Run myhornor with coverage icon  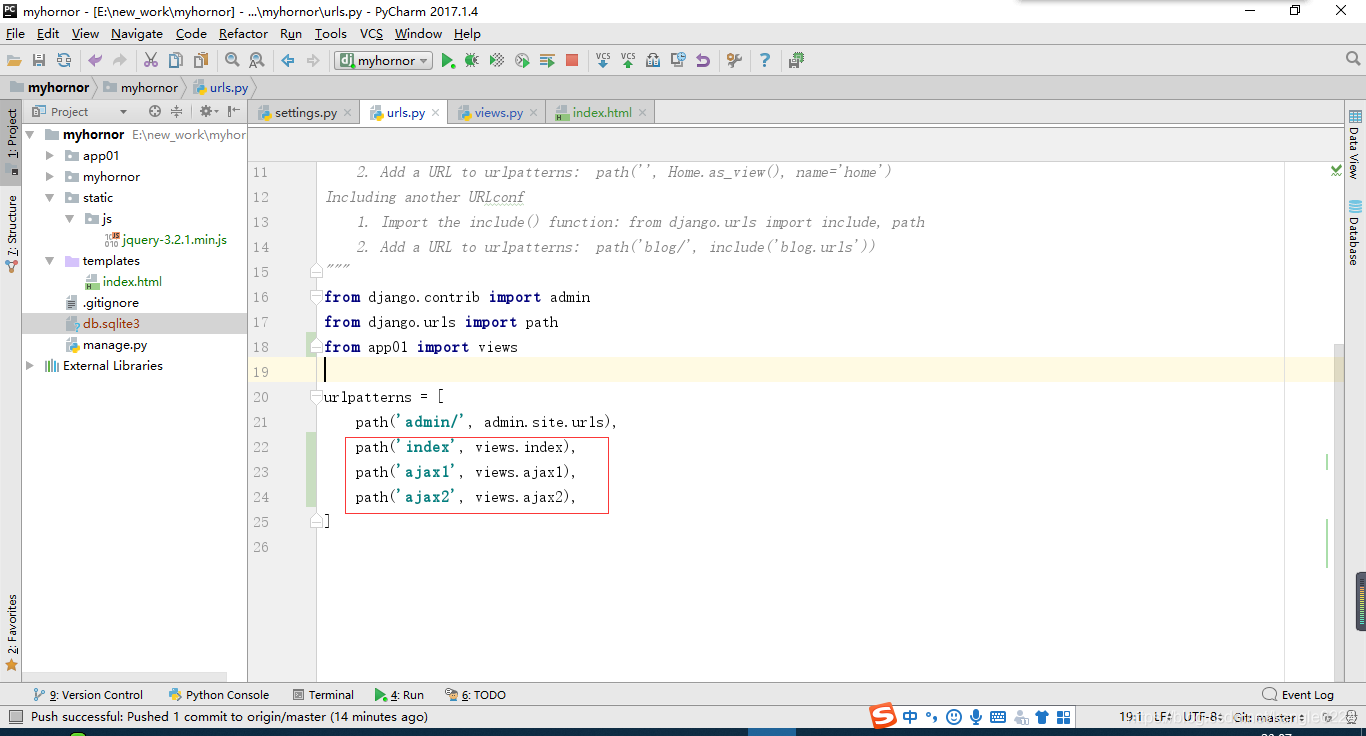tap(497, 61)
